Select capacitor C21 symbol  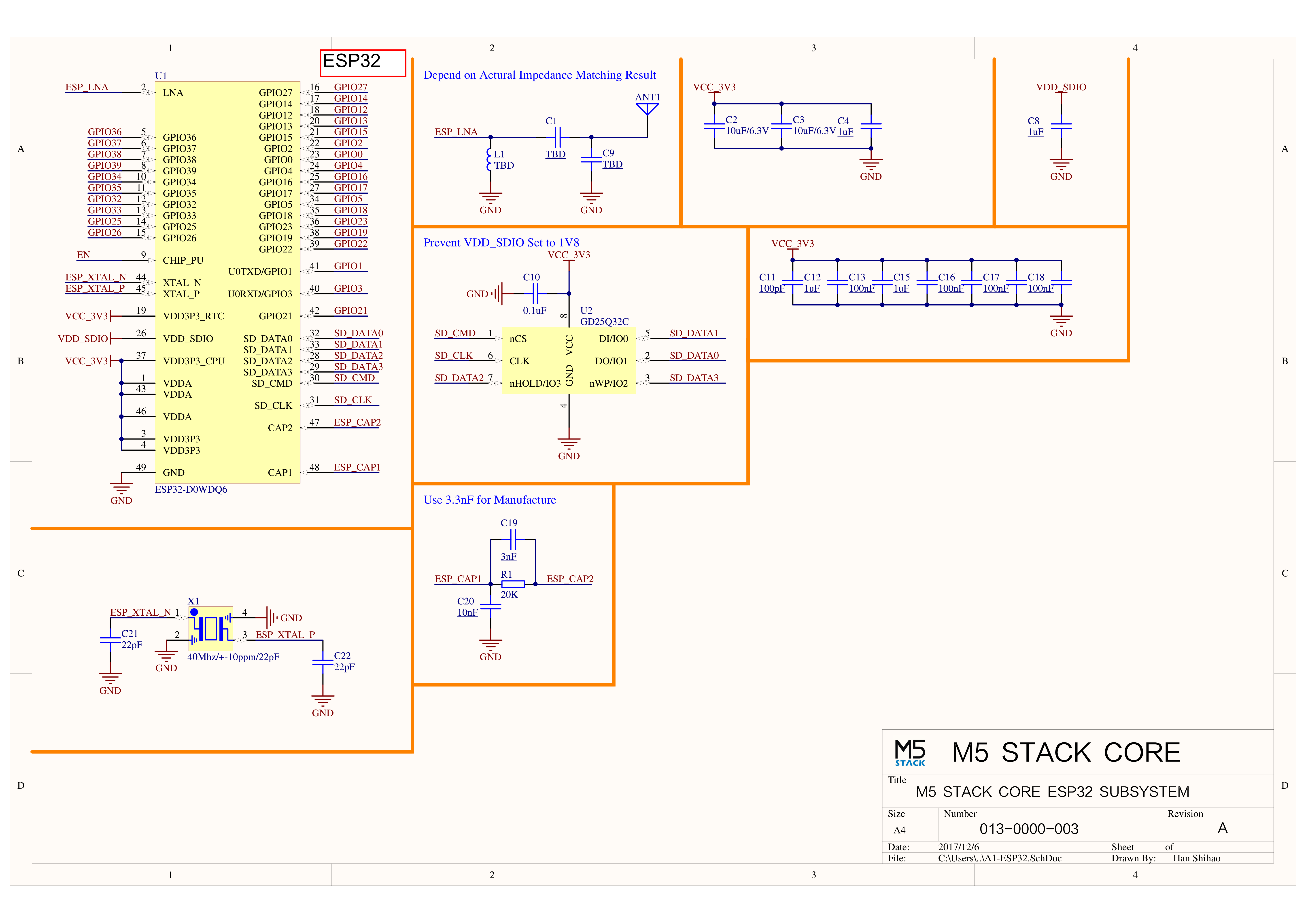(x=110, y=640)
